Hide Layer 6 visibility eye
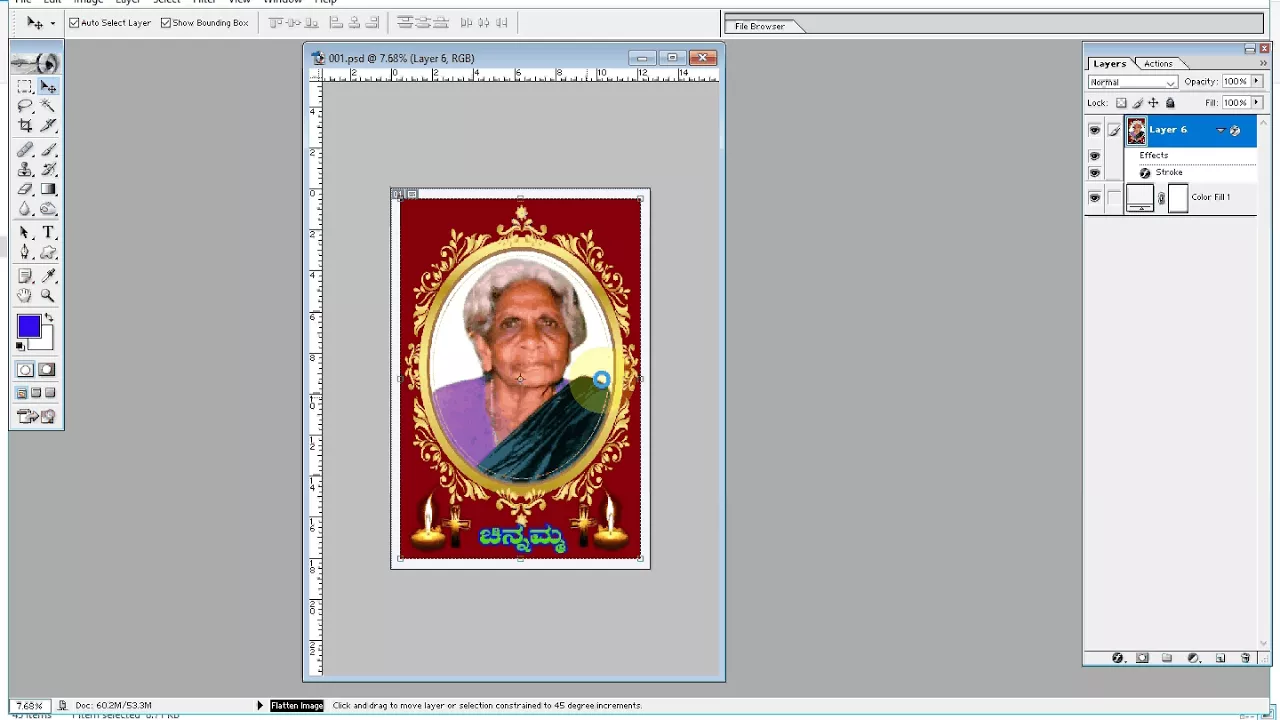 click(x=1095, y=130)
